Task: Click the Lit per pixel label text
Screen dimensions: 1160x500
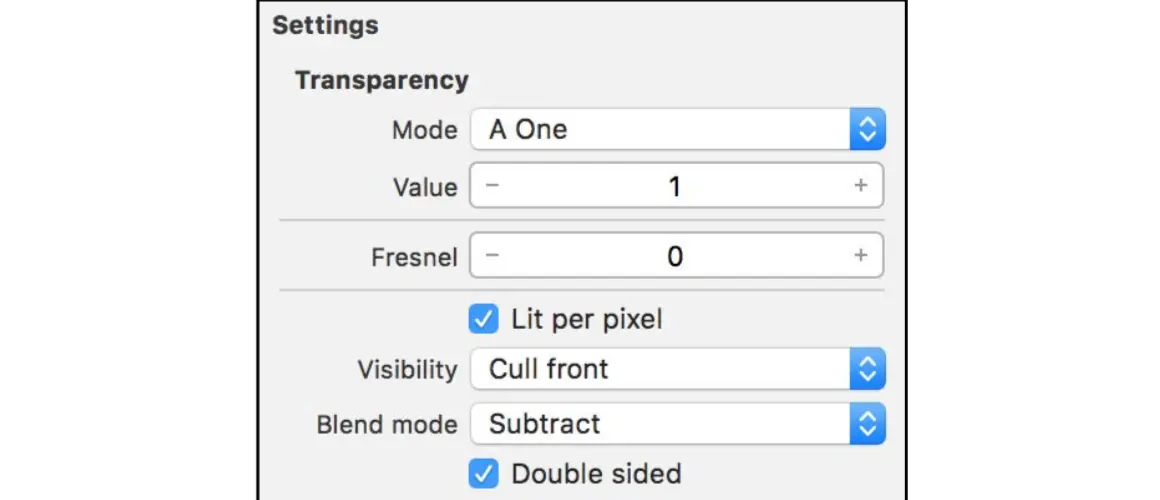Action: coord(586,320)
